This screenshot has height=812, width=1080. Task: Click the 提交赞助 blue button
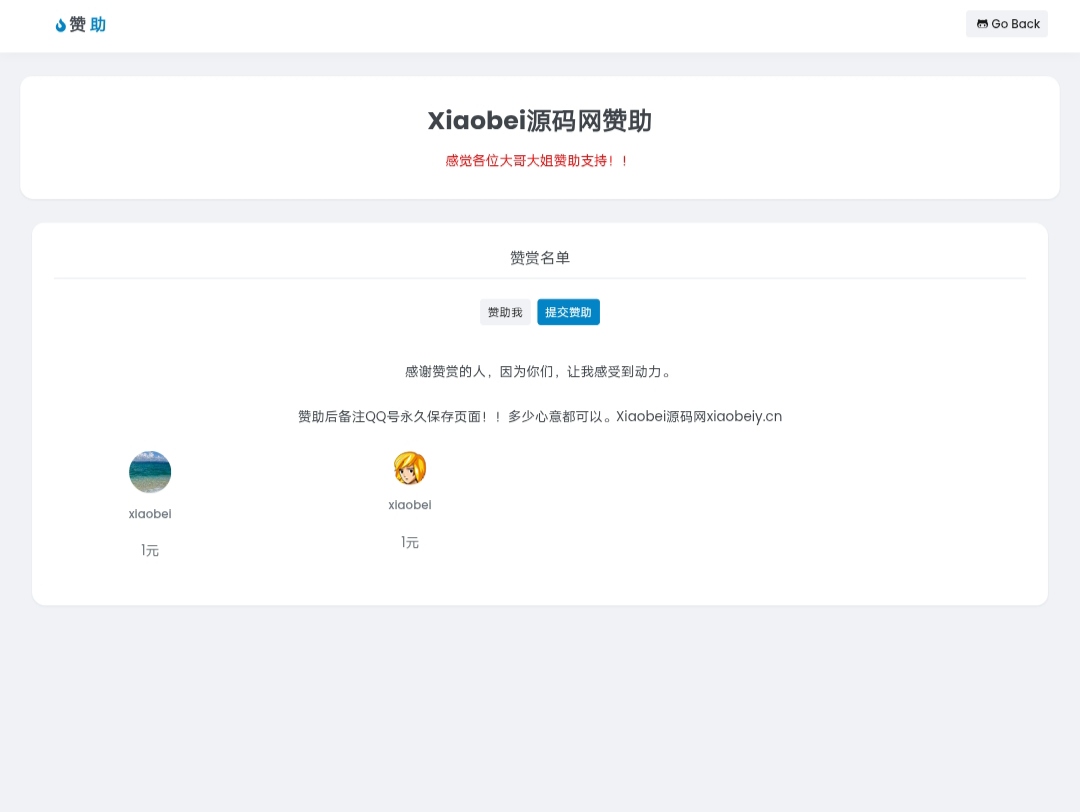(568, 312)
